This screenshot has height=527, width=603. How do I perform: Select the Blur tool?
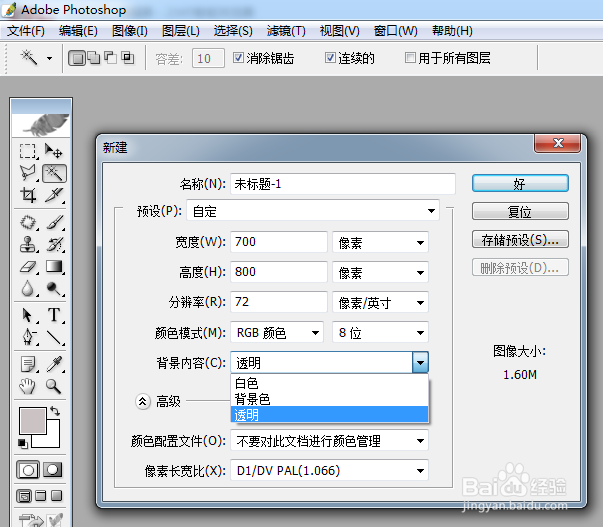[28, 289]
